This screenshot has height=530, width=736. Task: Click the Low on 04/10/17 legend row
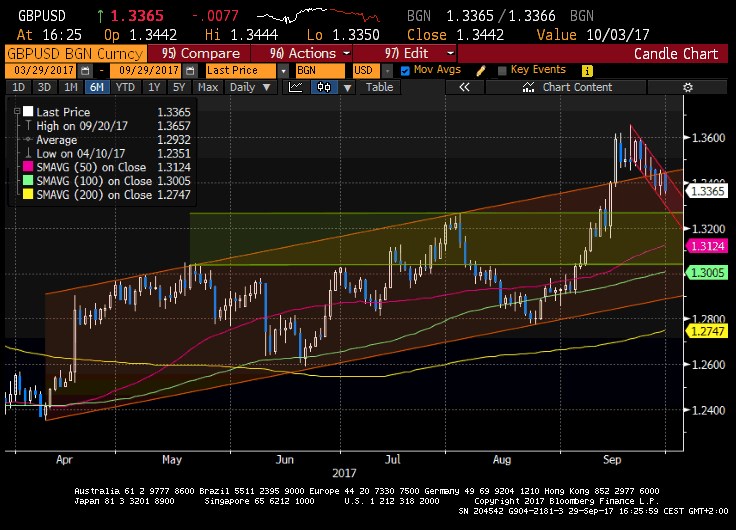[108, 154]
